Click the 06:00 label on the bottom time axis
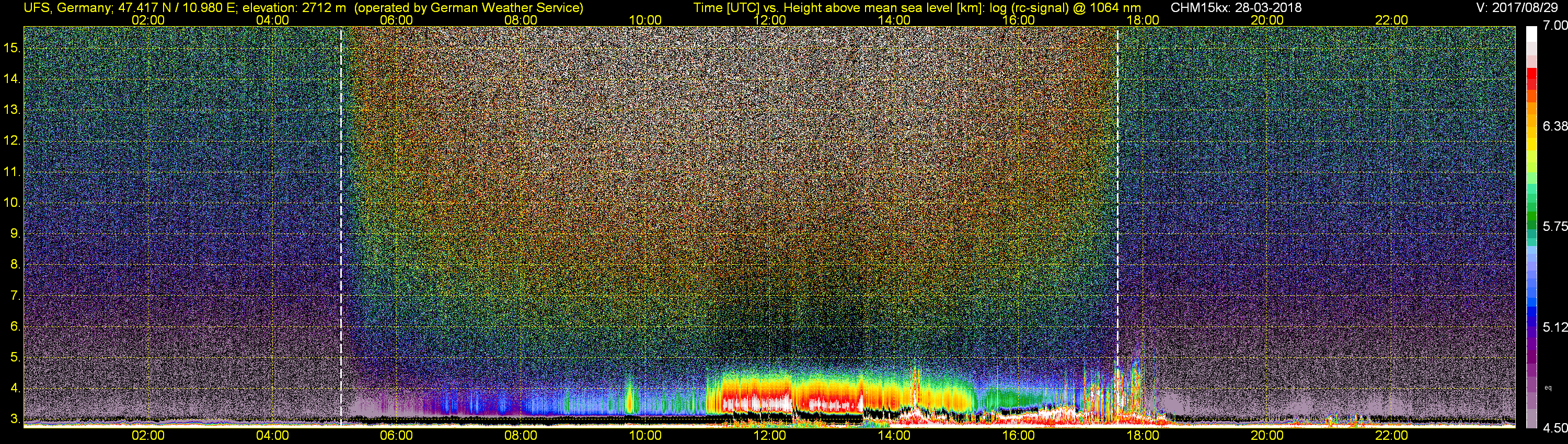 click(396, 436)
